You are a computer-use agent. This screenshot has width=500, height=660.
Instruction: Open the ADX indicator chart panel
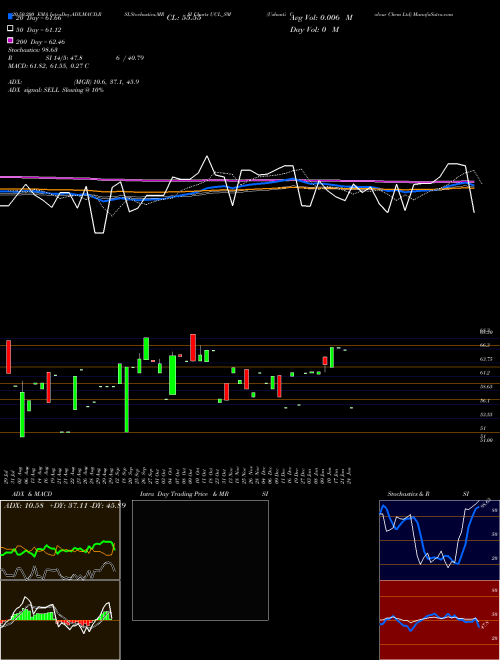(60, 540)
